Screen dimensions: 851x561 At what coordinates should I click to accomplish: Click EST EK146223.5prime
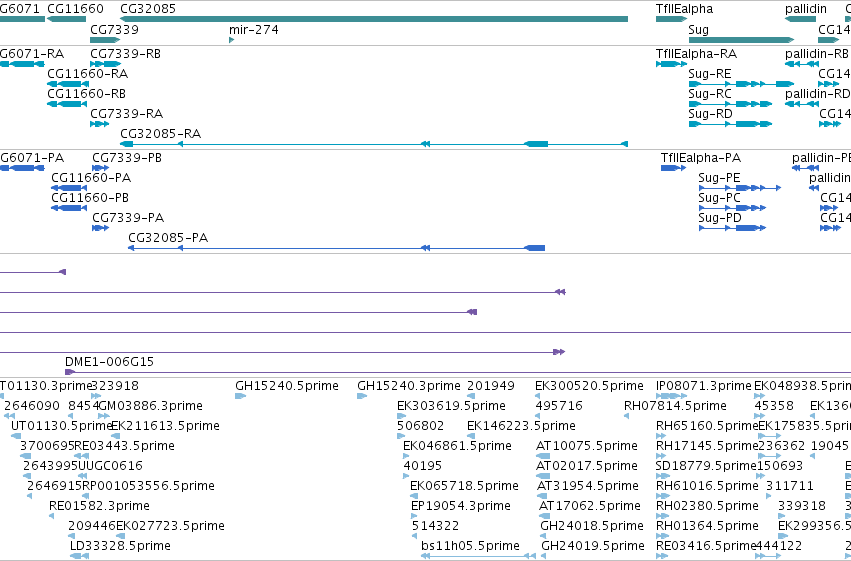tap(521, 426)
